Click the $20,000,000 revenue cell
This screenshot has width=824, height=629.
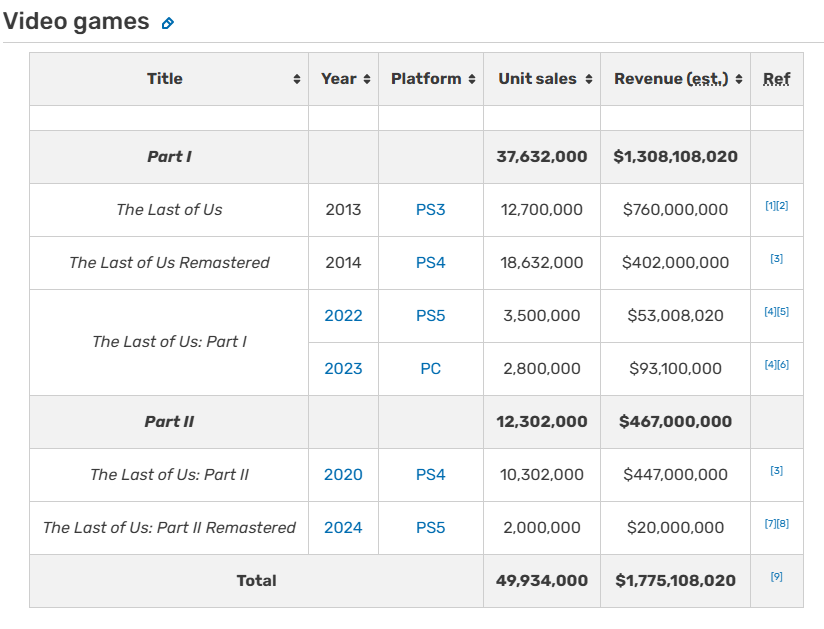click(x=675, y=527)
